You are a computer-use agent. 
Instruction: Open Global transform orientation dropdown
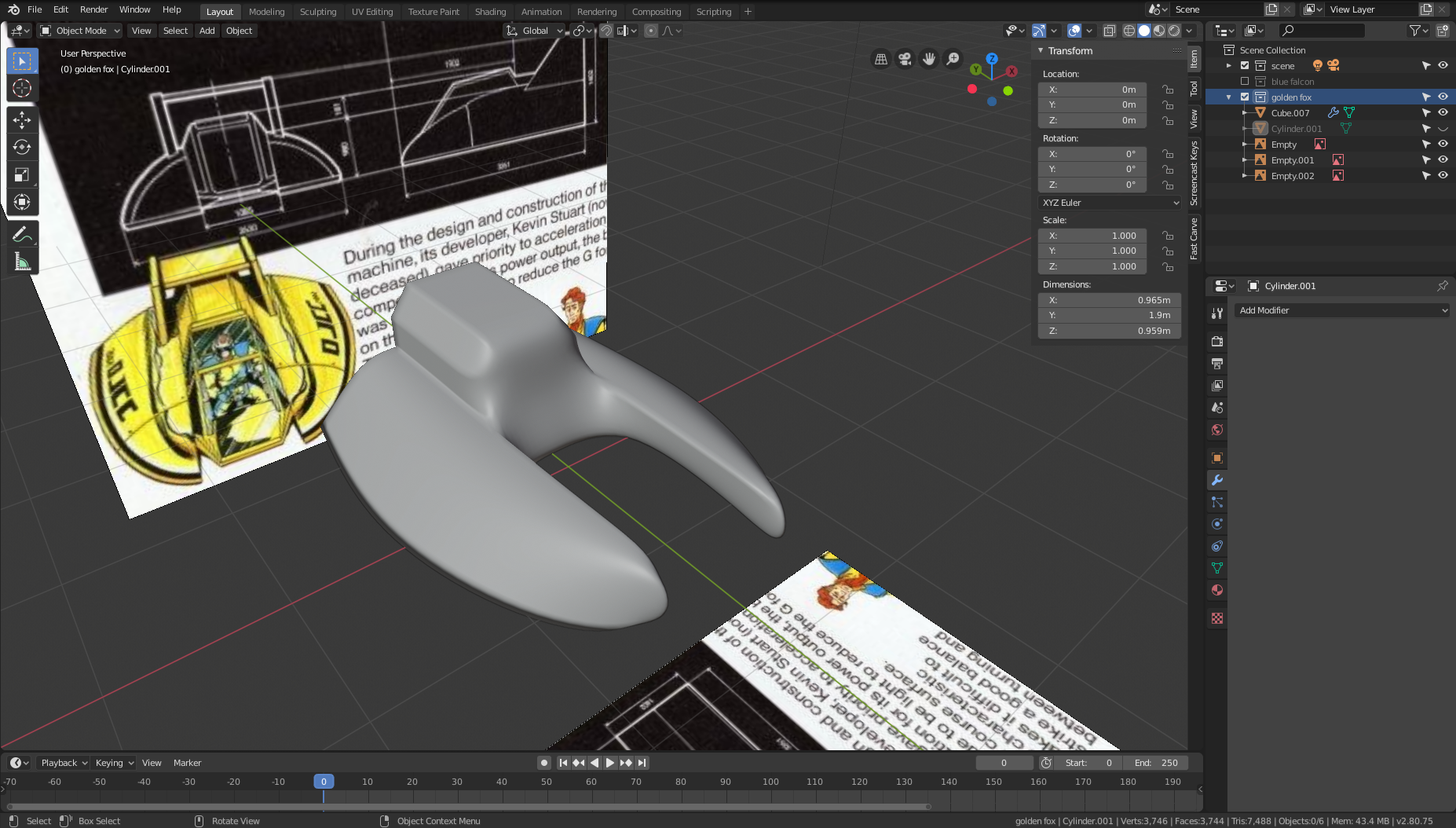click(x=535, y=31)
